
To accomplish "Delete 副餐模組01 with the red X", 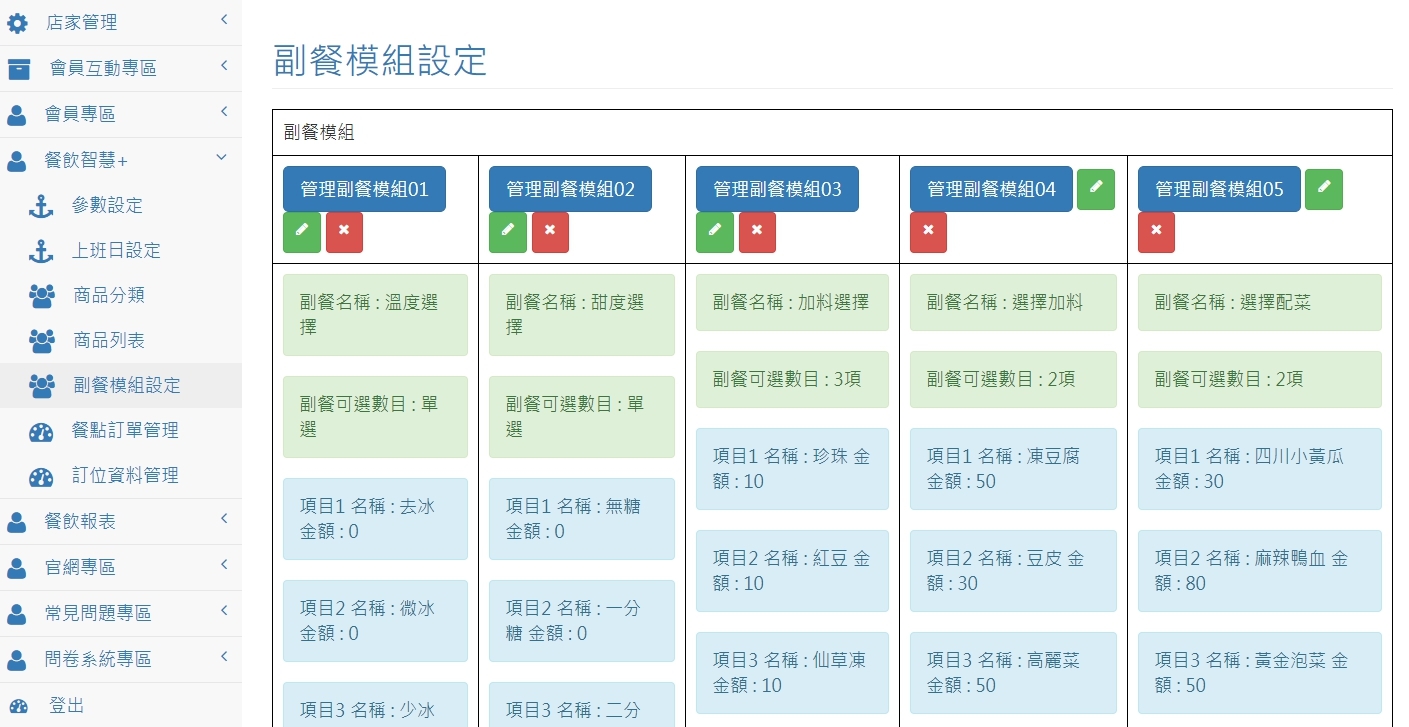I will [x=344, y=232].
